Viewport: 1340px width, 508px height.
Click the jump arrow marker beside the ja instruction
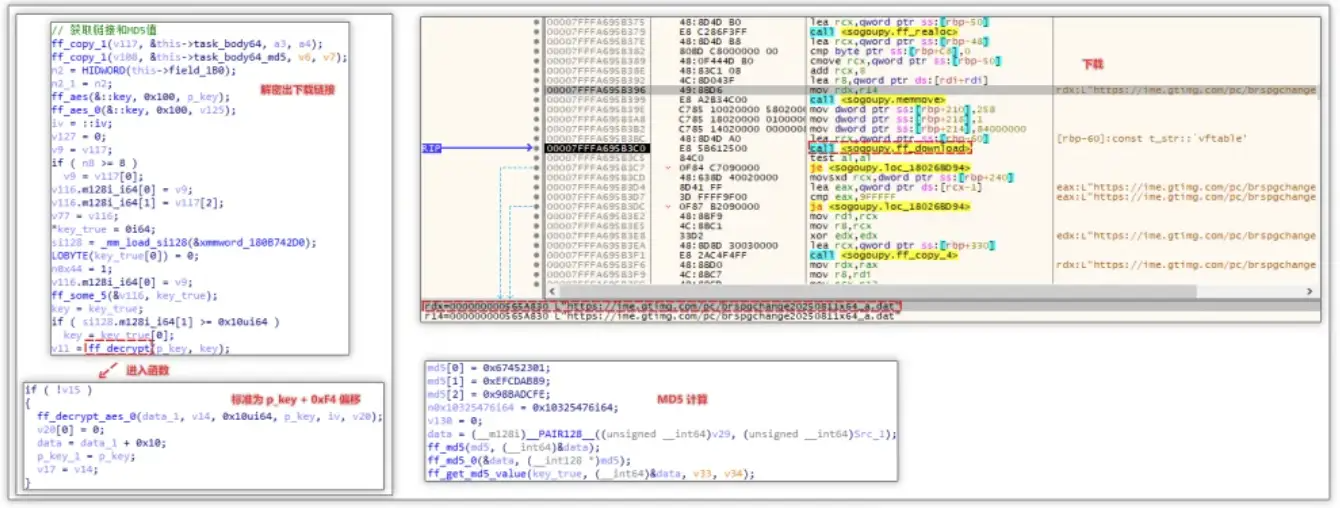tap(667, 206)
